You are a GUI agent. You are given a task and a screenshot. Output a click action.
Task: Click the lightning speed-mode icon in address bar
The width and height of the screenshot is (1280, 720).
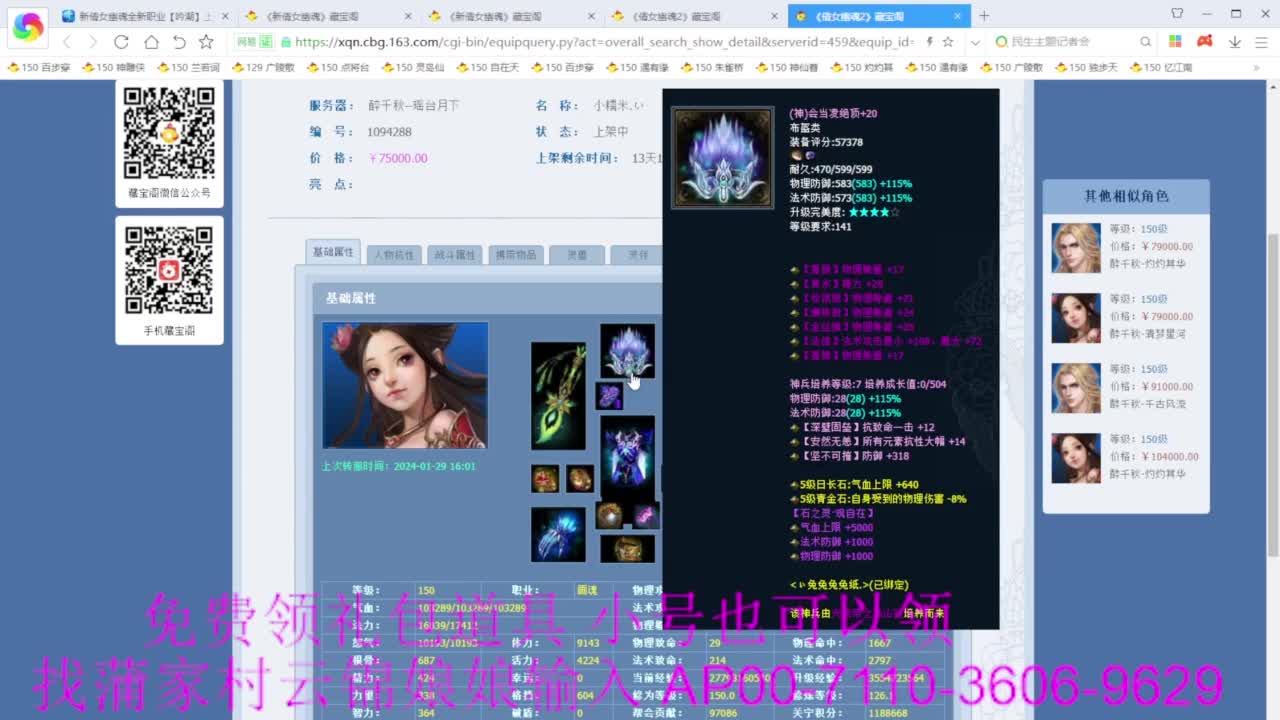tap(930, 42)
